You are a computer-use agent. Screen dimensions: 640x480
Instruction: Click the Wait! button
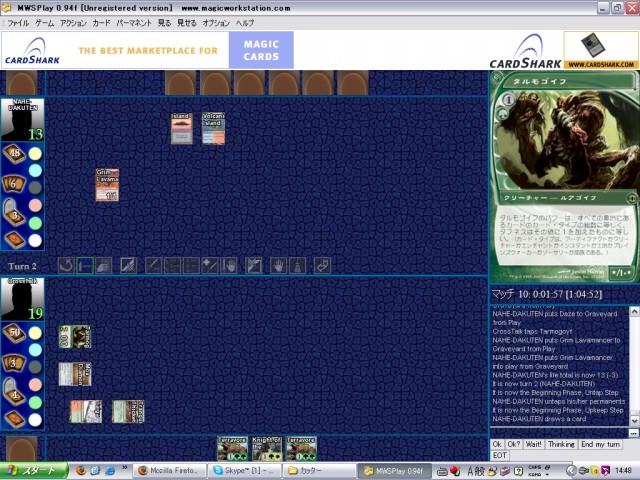(x=533, y=444)
